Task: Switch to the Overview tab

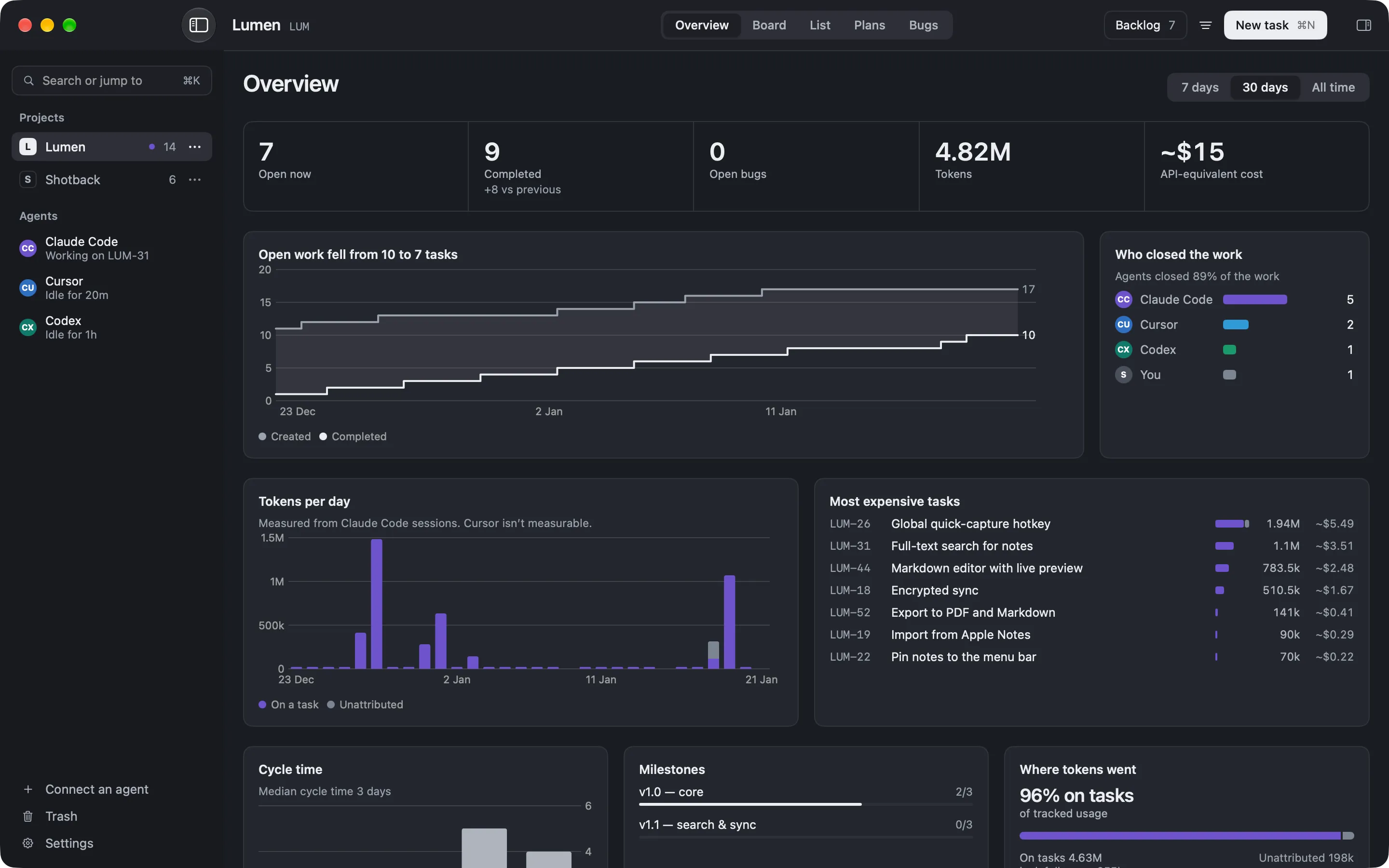Action: (701, 25)
